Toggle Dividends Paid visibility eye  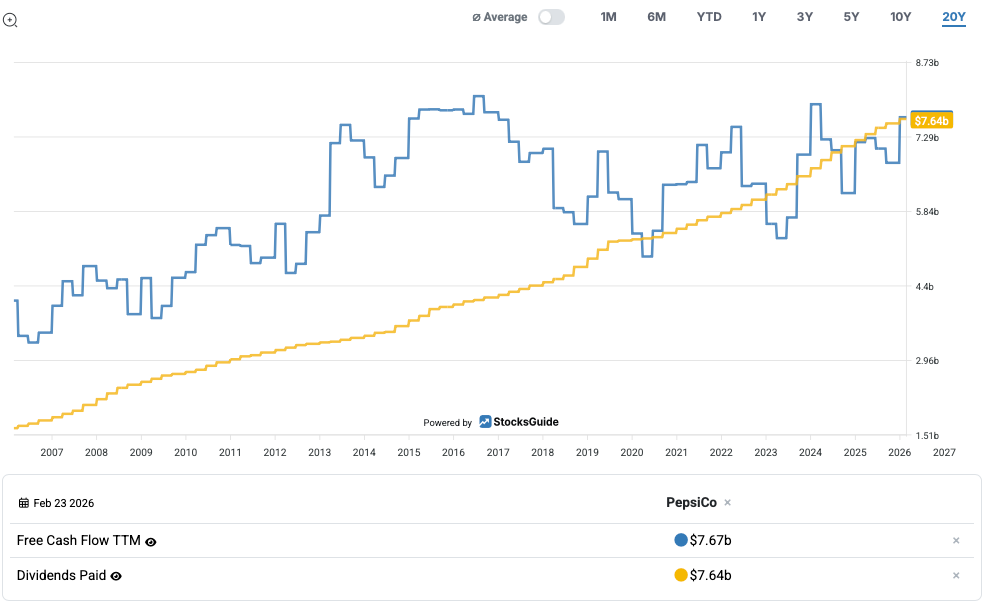tap(116, 576)
